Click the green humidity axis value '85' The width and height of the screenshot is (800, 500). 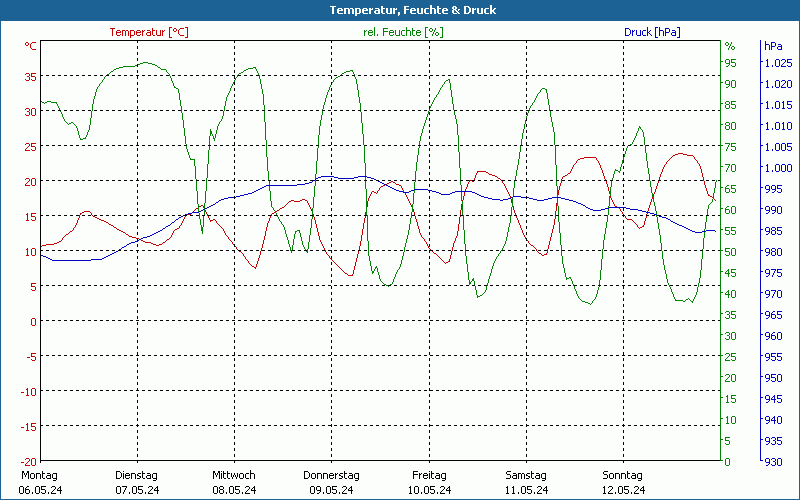click(x=731, y=105)
